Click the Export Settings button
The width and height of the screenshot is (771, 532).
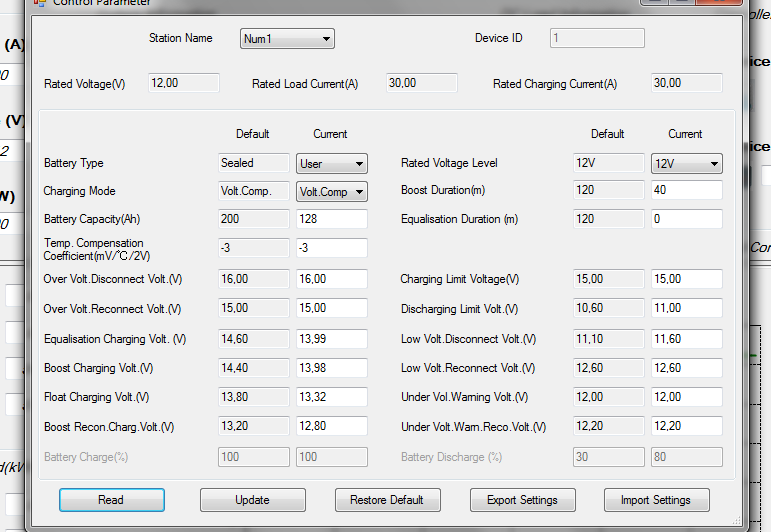coord(522,500)
